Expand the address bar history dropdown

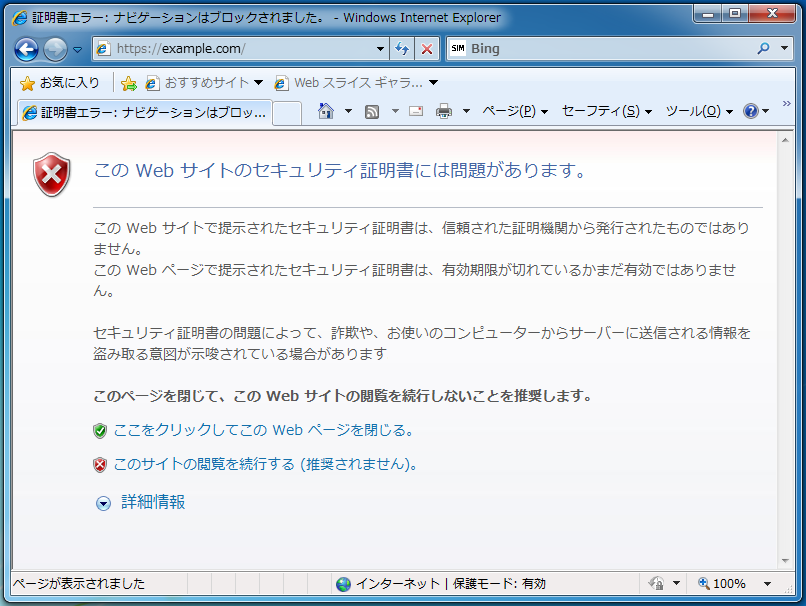(380, 49)
